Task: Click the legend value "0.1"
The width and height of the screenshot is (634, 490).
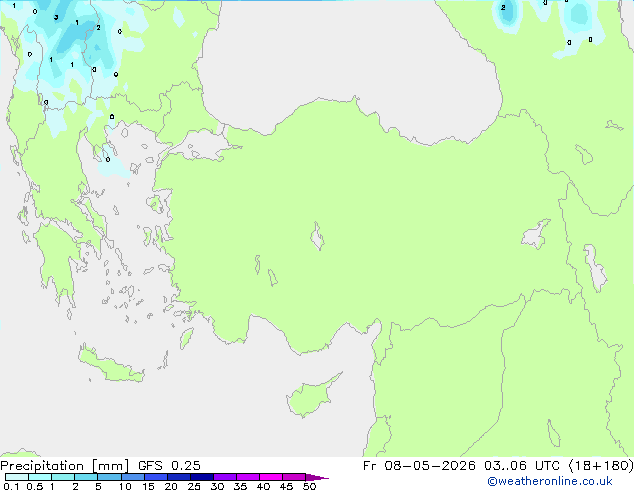Action: (11, 486)
